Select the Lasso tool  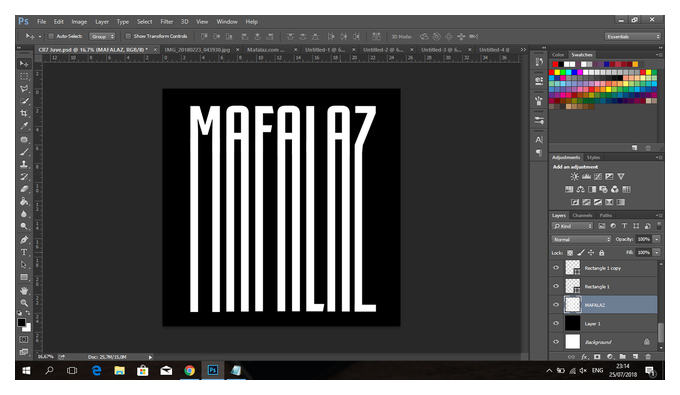[x=24, y=88]
